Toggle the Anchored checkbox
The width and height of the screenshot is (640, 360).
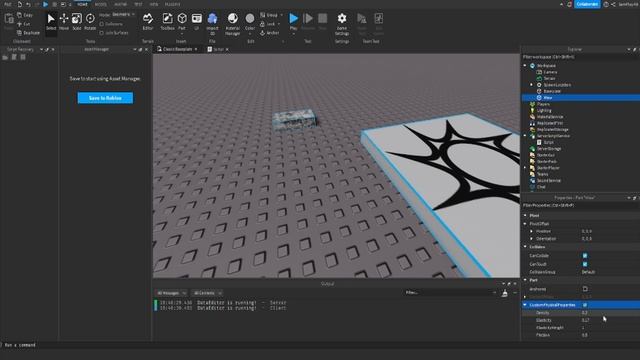coord(585,289)
